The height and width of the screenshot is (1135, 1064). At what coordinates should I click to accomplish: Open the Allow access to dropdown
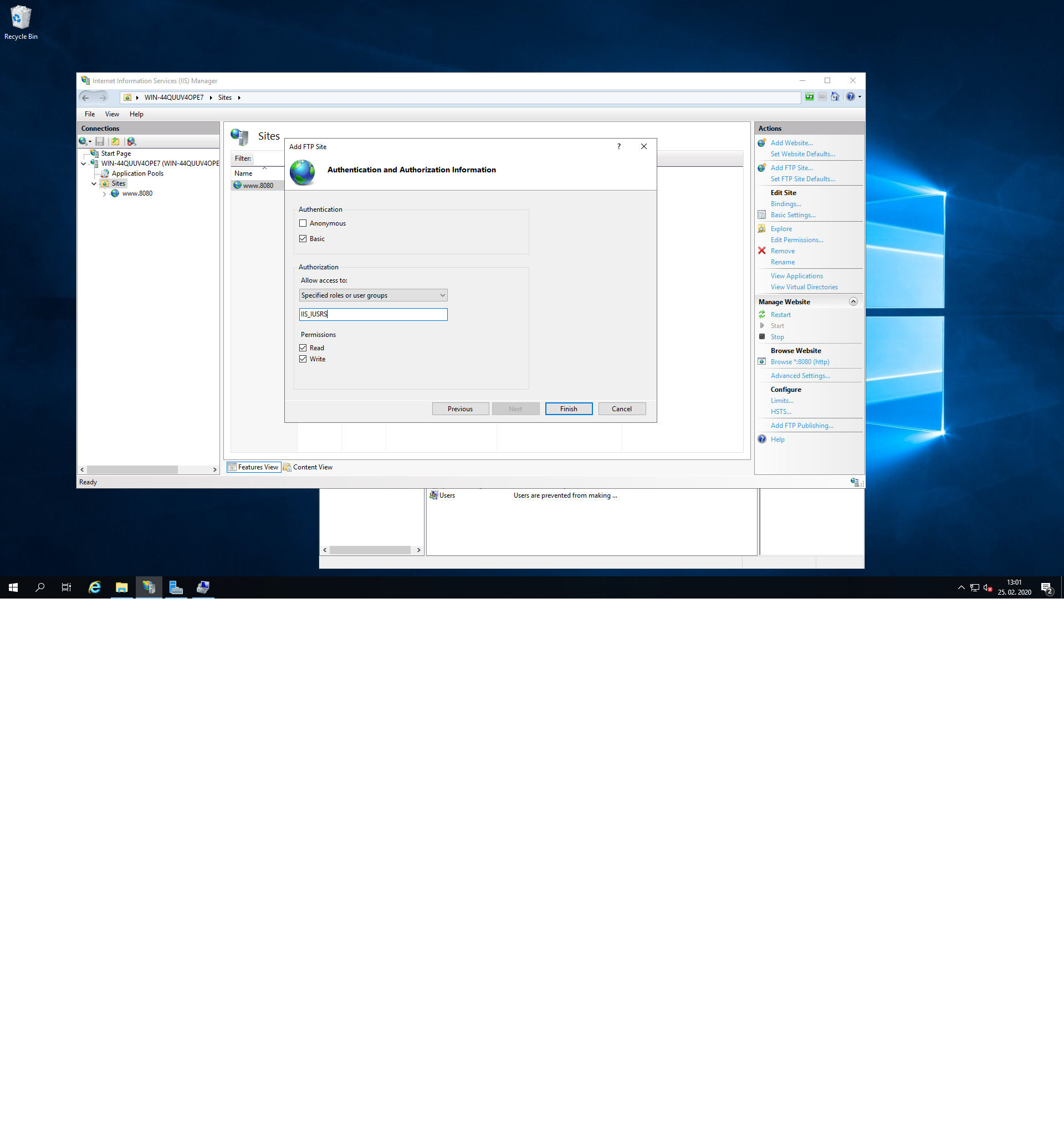coord(374,296)
